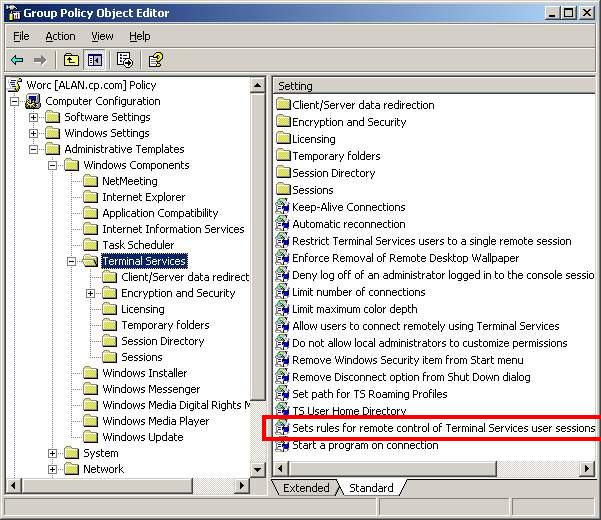Select Windows Media Player in the tree
601x520 pixels.
coord(156,421)
